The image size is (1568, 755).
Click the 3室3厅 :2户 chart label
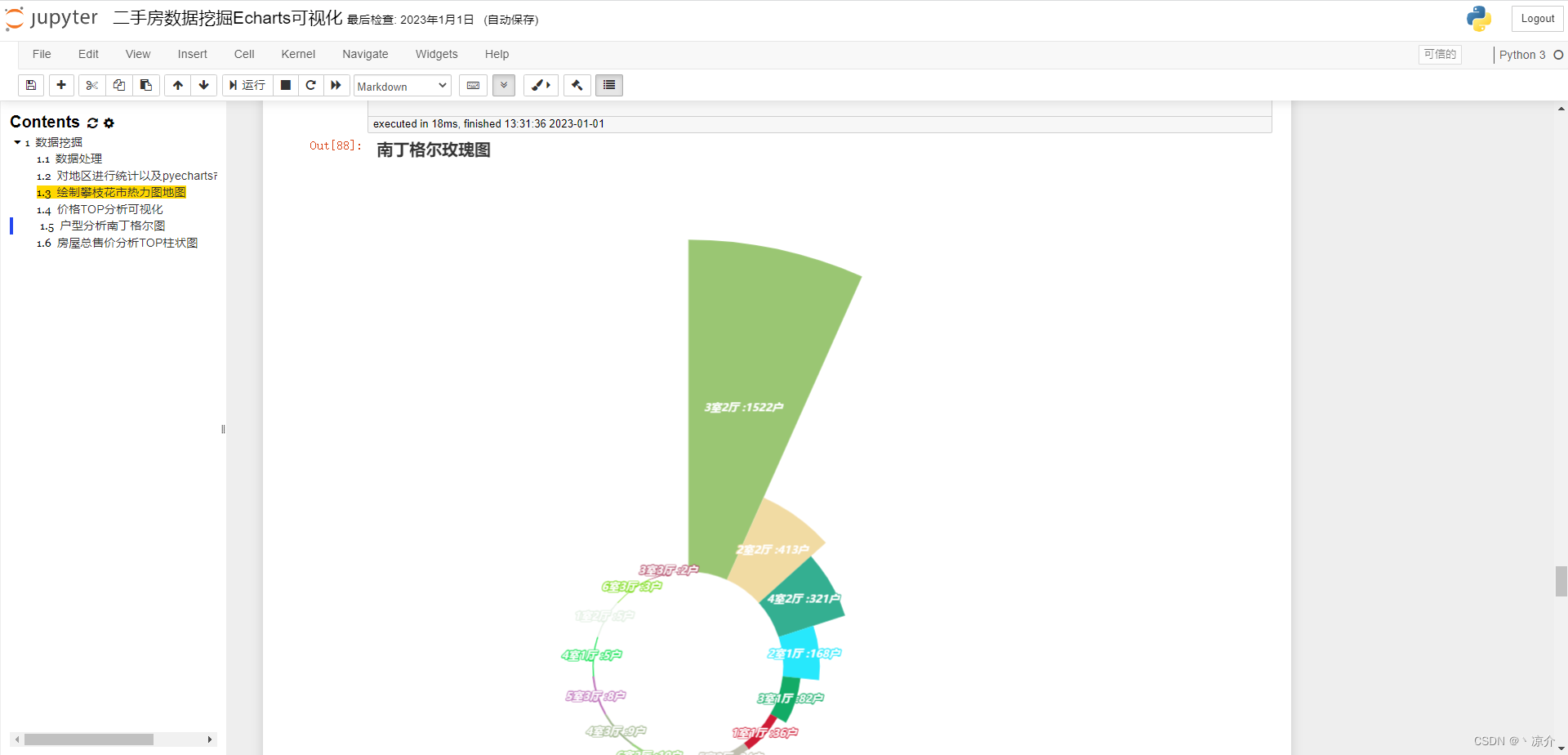[x=669, y=570]
